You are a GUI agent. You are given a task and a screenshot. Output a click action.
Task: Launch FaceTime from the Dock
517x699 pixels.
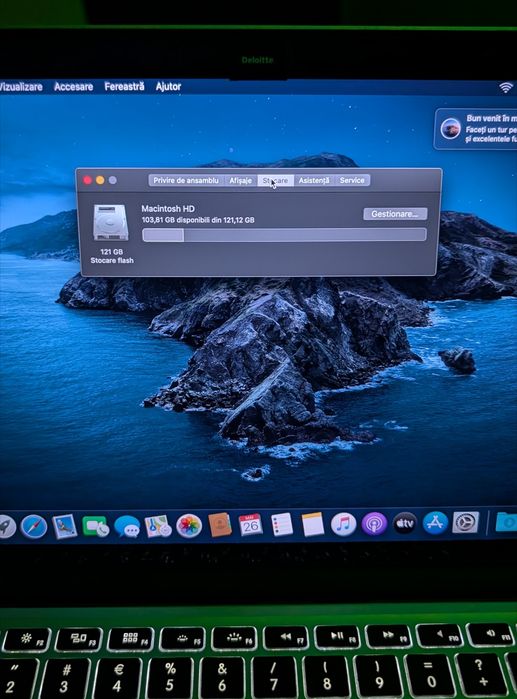pyautogui.click(x=95, y=526)
